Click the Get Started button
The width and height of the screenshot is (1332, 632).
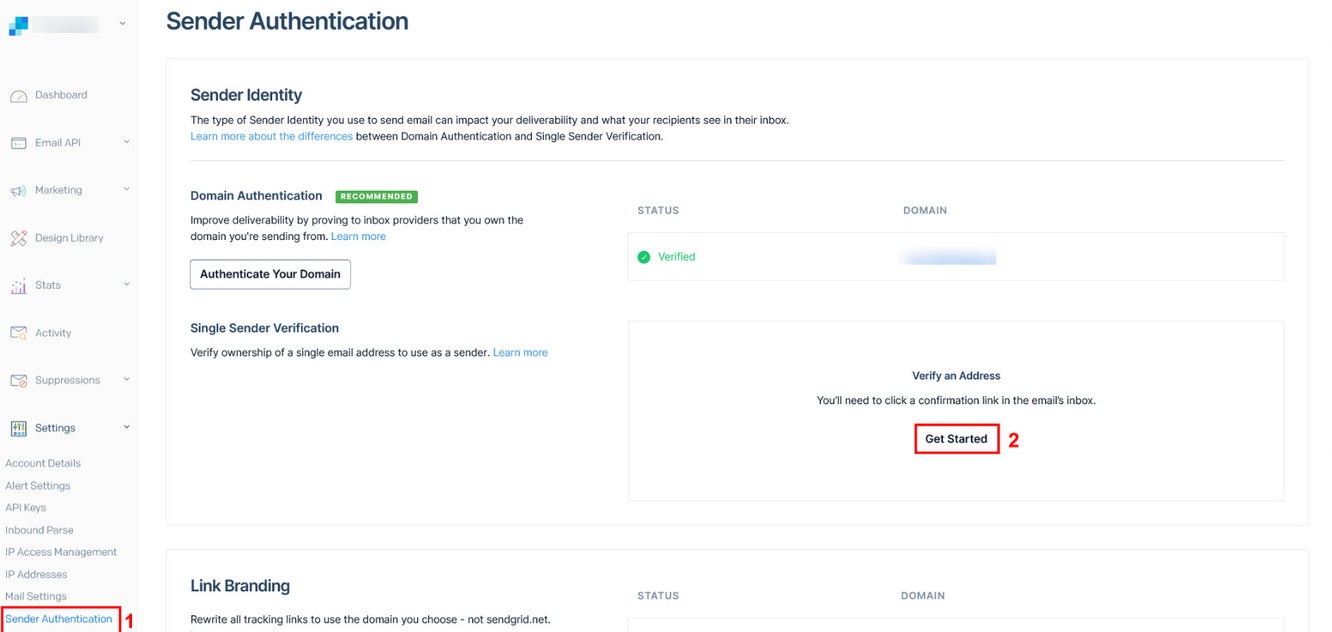(956, 439)
